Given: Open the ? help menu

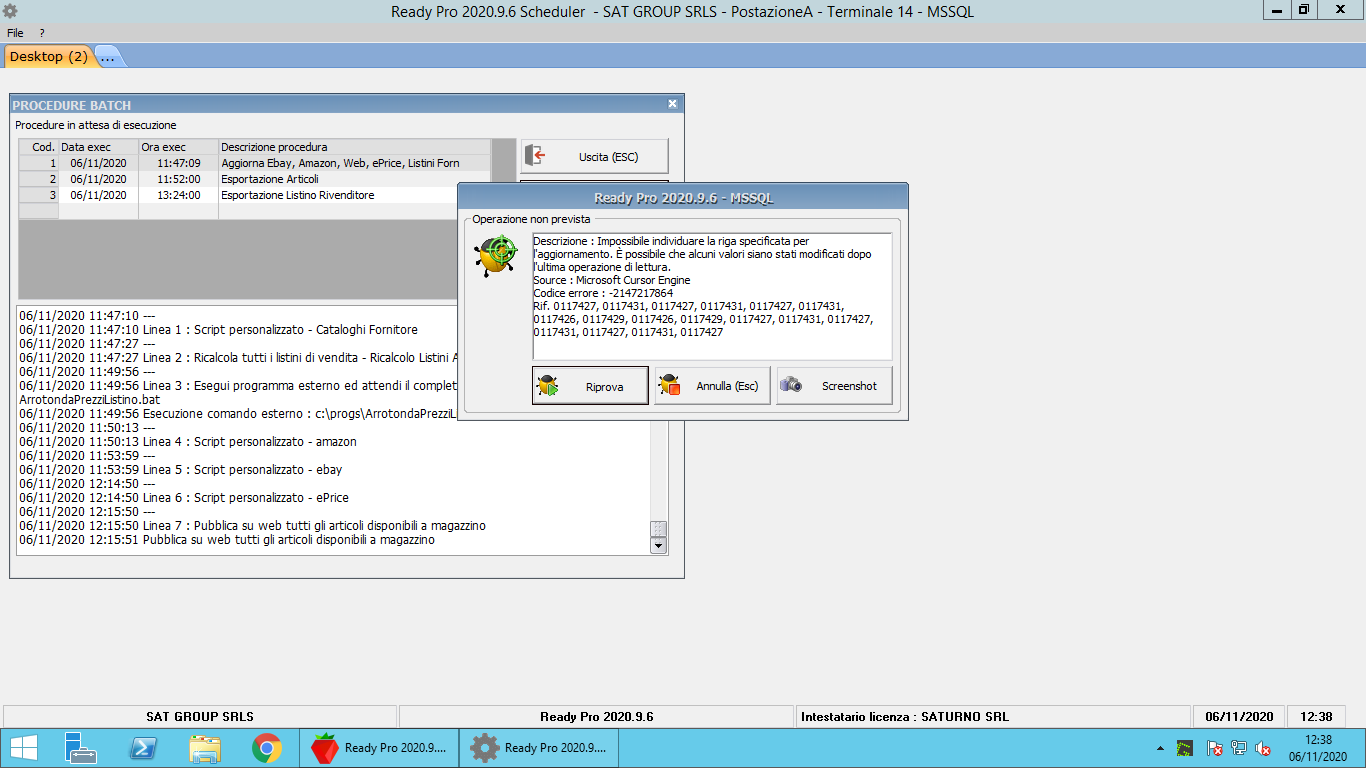Looking at the screenshot, I should point(42,33).
